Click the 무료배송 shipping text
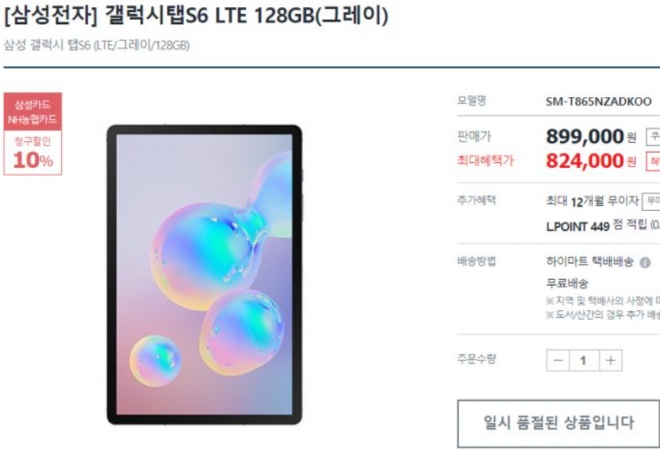The image size is (660, 451). (x=567, y=283)
